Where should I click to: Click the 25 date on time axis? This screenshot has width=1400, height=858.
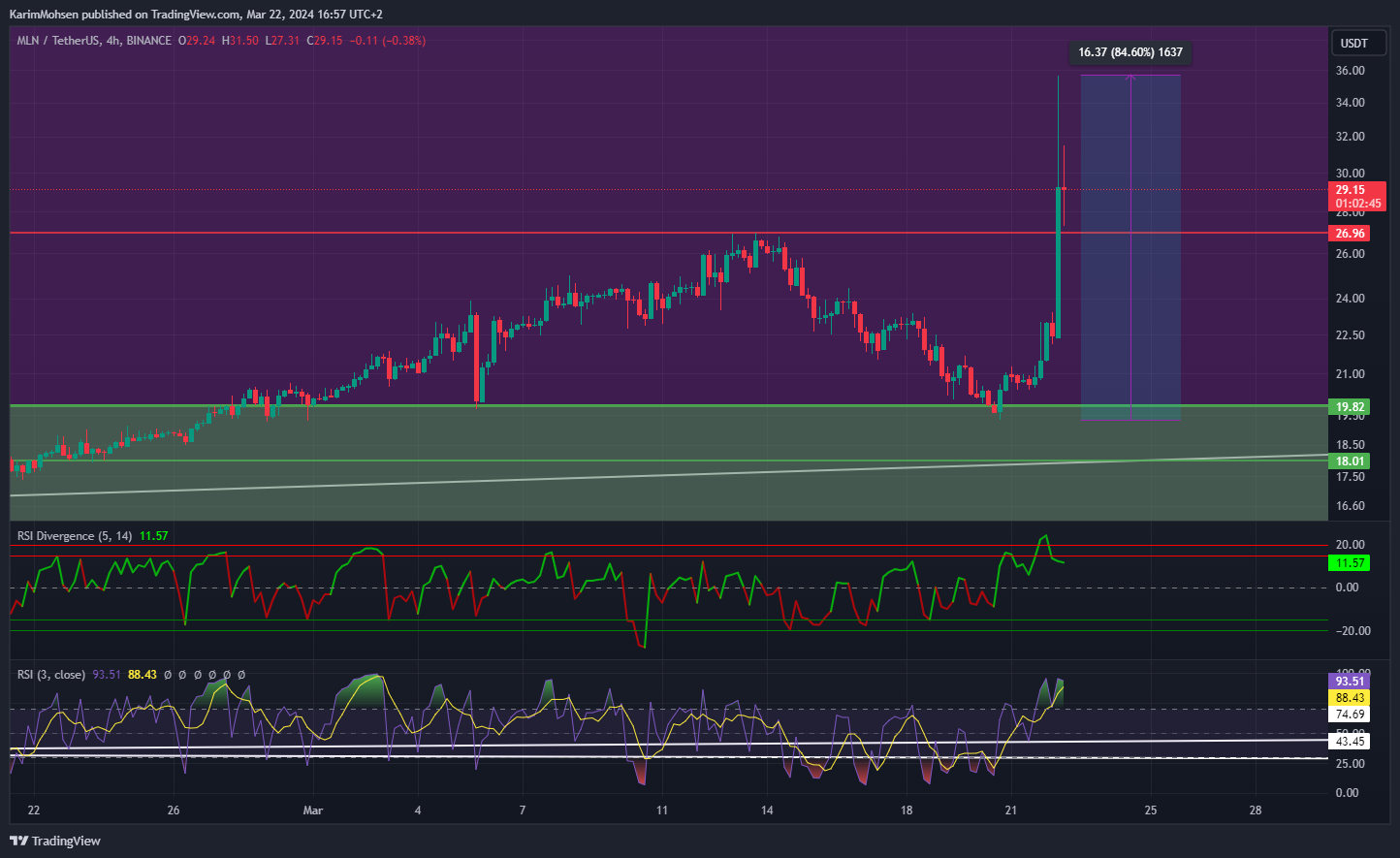click(1151, 810)
